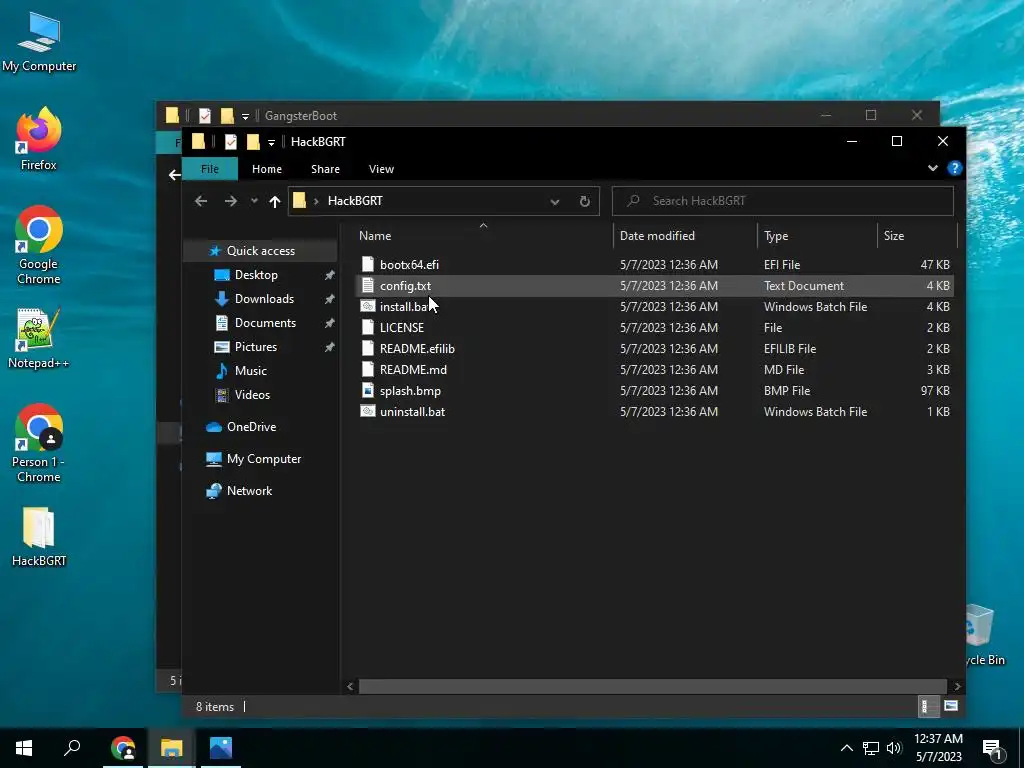
Task: Click Search HackBGRT input field
Action: click(x=782, y=201)
